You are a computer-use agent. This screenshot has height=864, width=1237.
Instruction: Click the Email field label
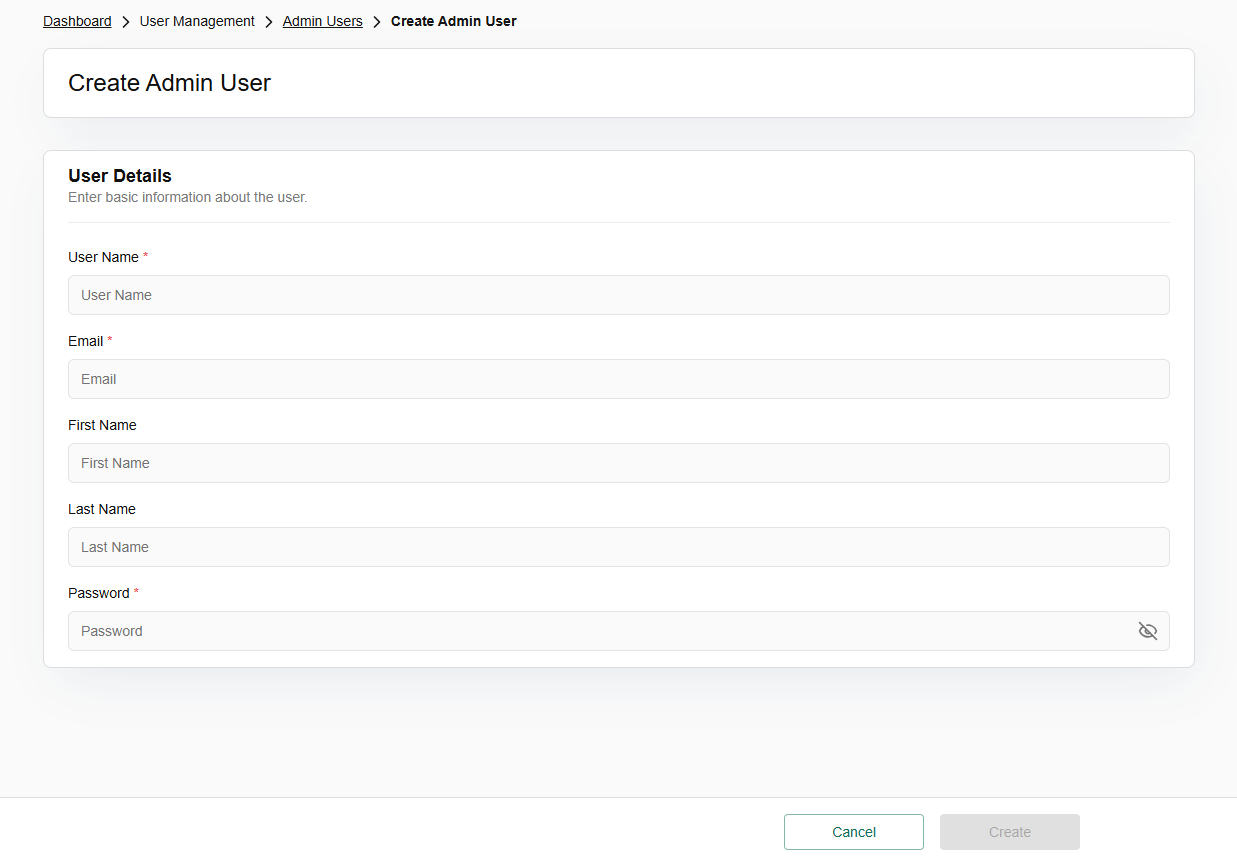click(85, 341)
